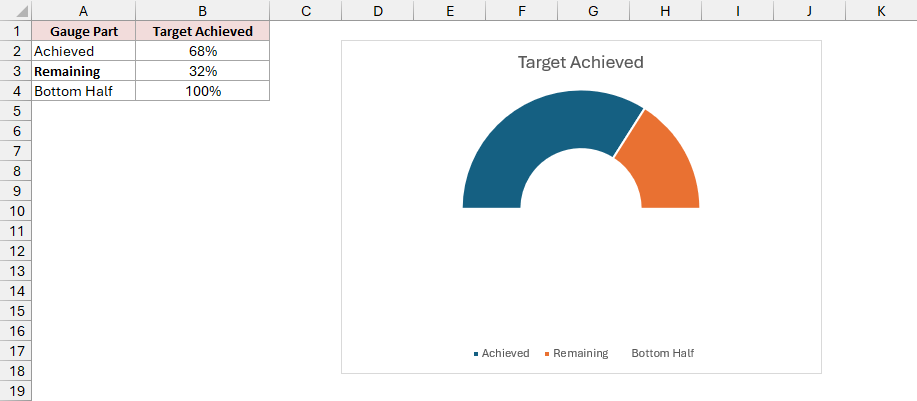
Task: Select row 5 header
Action: pos(16,111)
